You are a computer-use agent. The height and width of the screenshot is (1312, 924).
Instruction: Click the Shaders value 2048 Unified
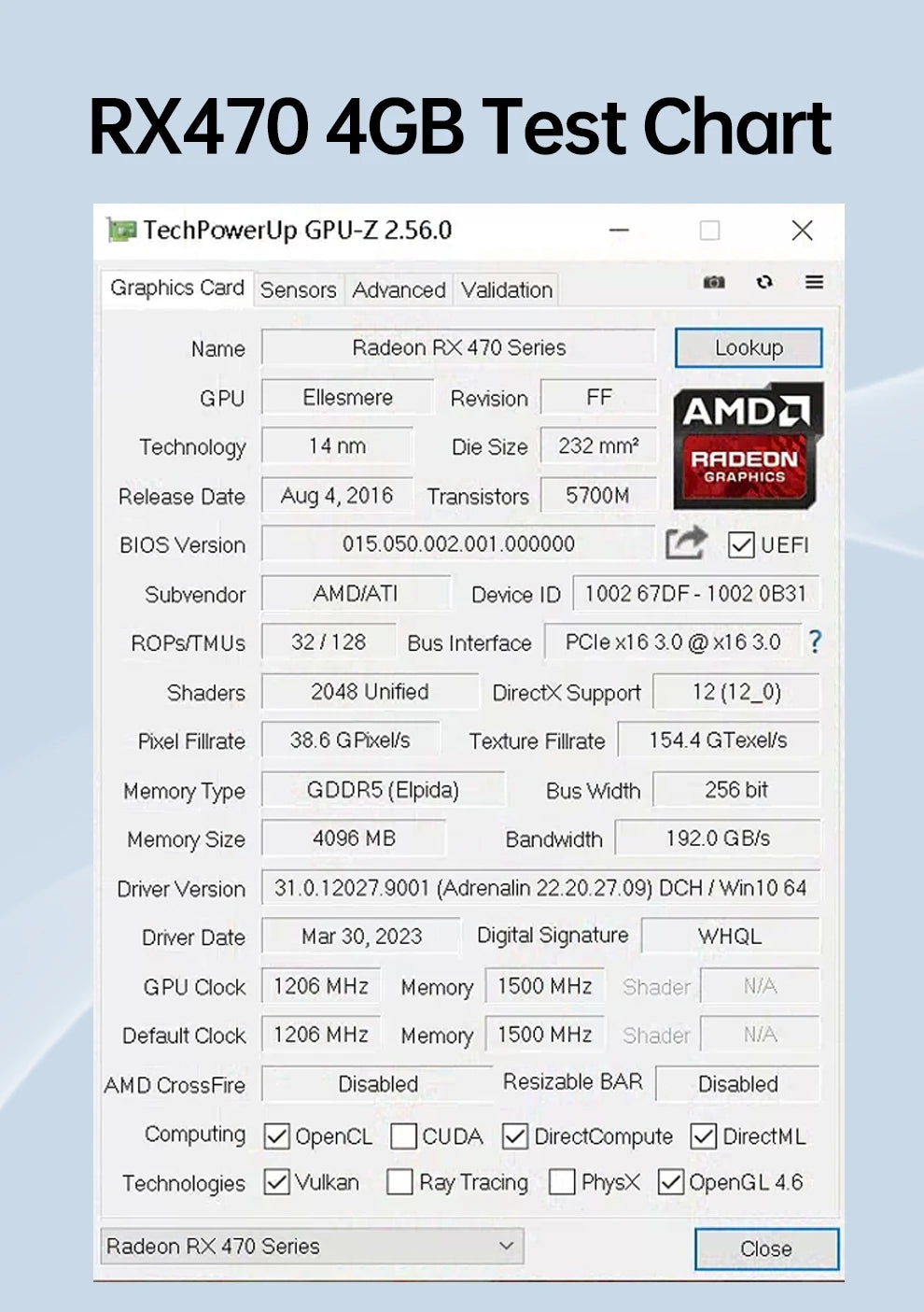pyautogui.click(x=370, y=691)
